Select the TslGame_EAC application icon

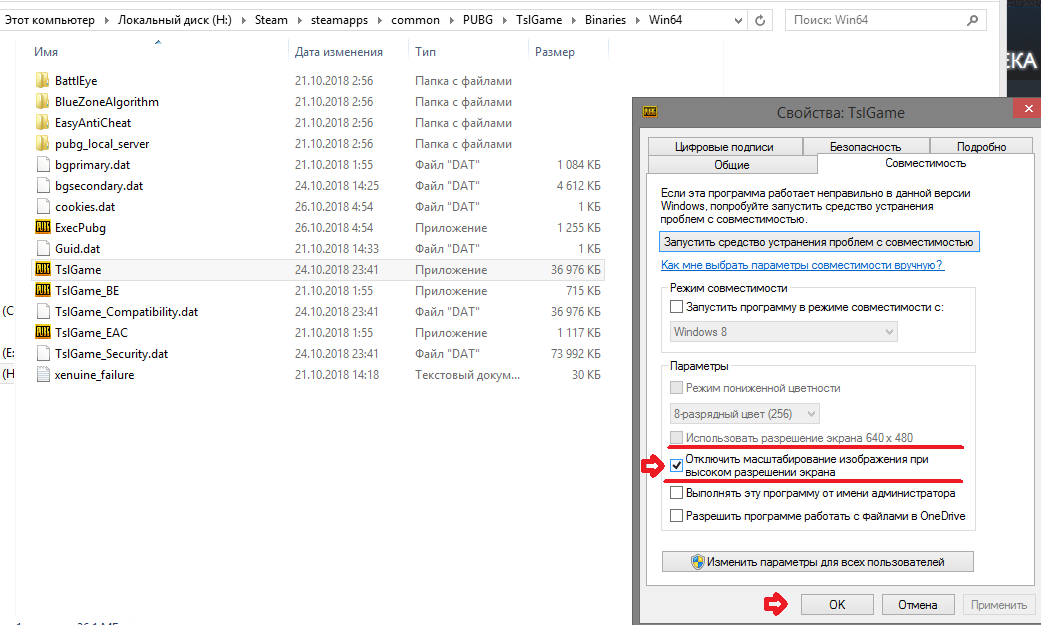[x=42, y=333]
